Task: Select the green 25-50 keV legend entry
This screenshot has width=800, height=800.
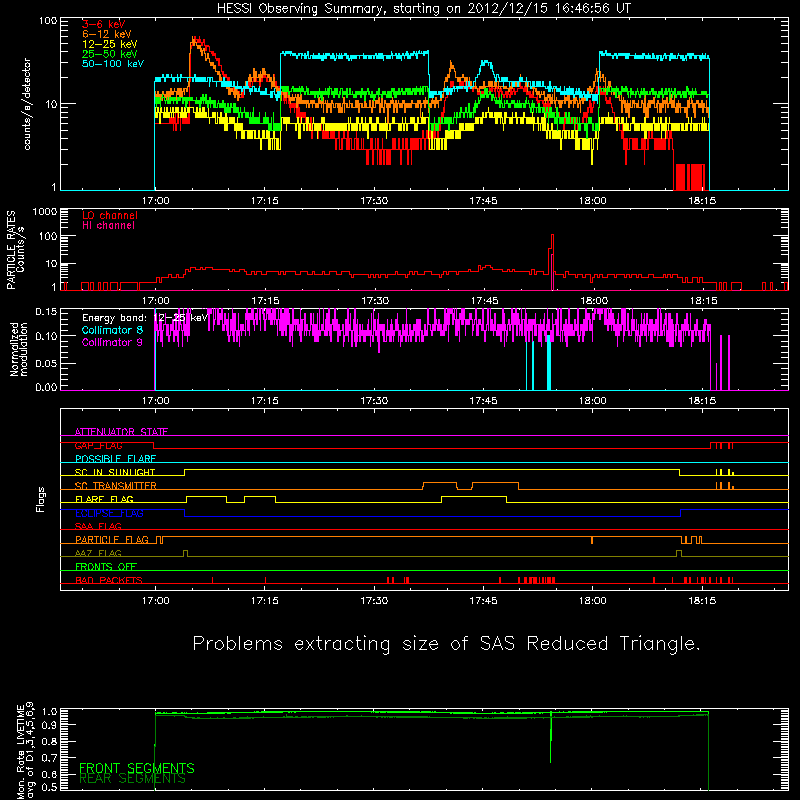Action: [x=110, y=54]
